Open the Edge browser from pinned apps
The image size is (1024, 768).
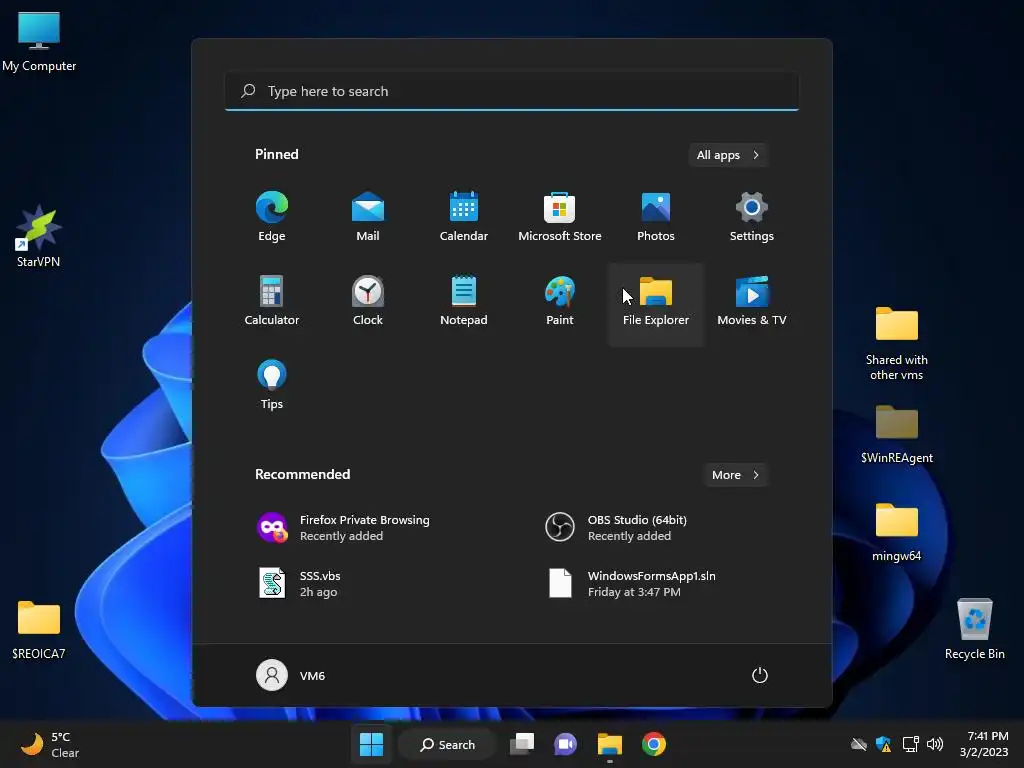coord(272,217)
